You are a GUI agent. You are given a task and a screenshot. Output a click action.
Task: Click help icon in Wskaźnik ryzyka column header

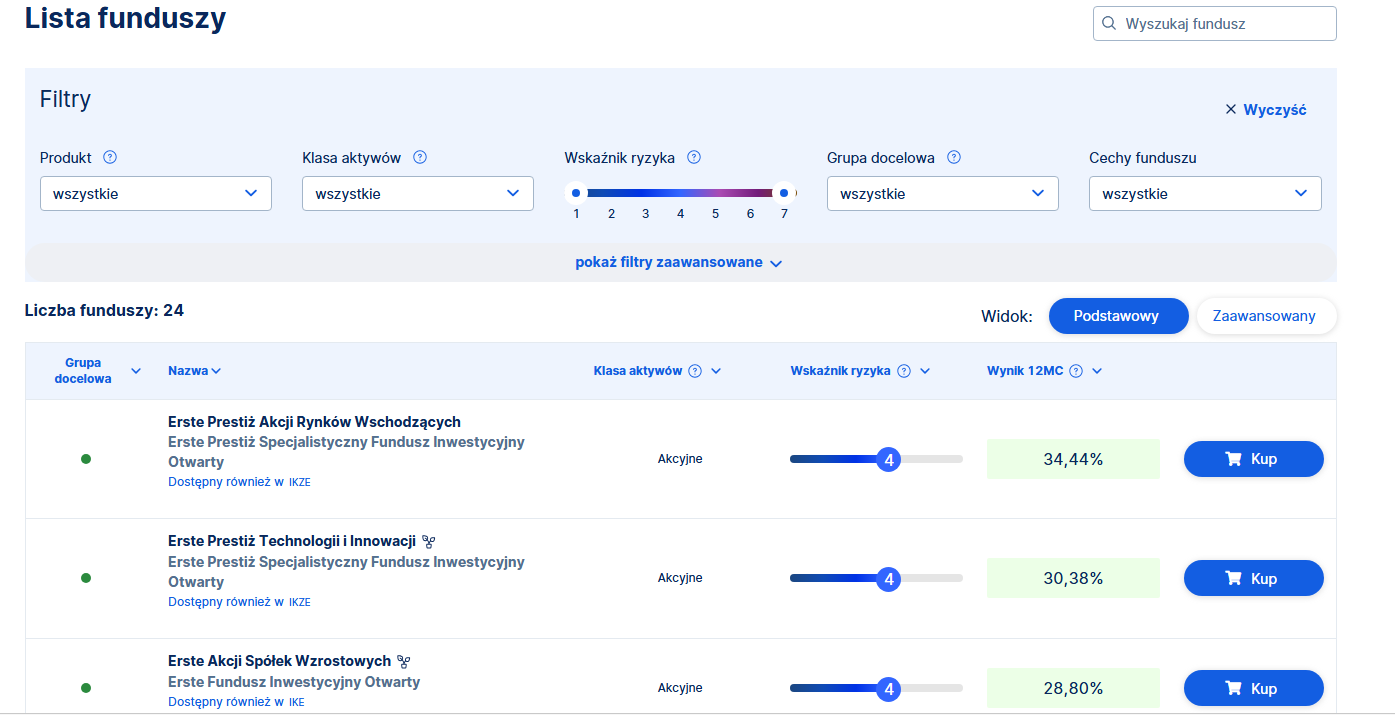click(x=904, y=371)
